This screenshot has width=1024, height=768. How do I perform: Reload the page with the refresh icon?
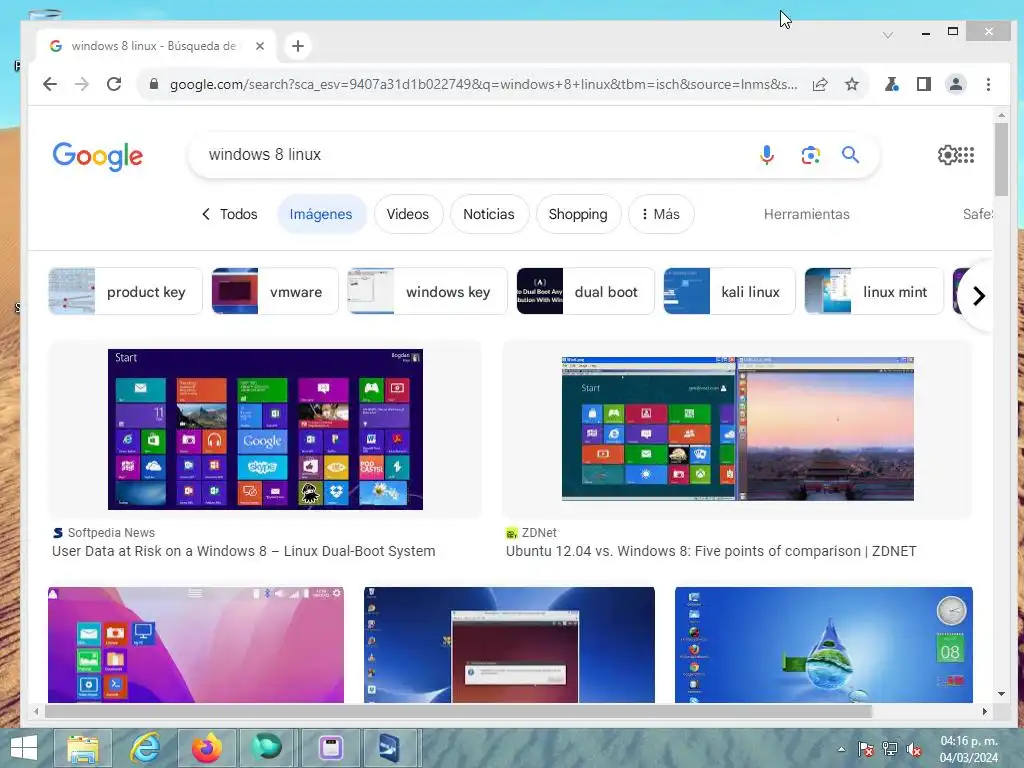tap(114, 84)
